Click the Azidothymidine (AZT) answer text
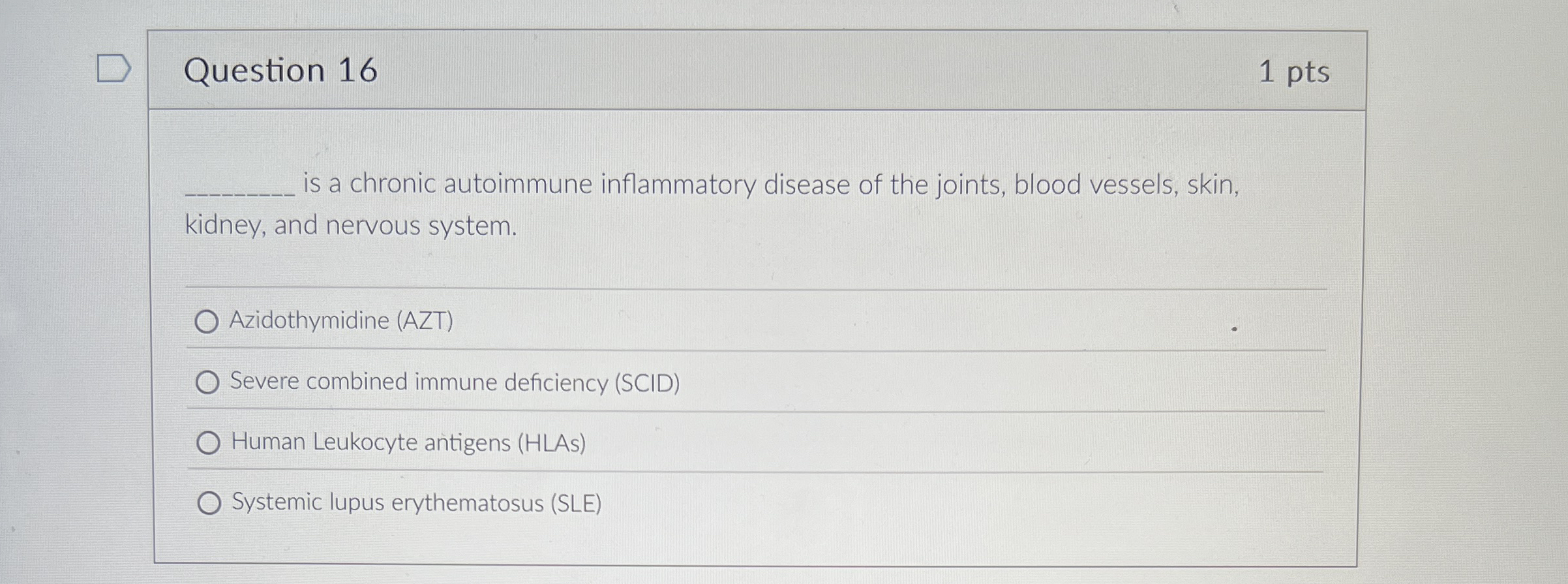The image size is (1568, 584). (340, 321)
